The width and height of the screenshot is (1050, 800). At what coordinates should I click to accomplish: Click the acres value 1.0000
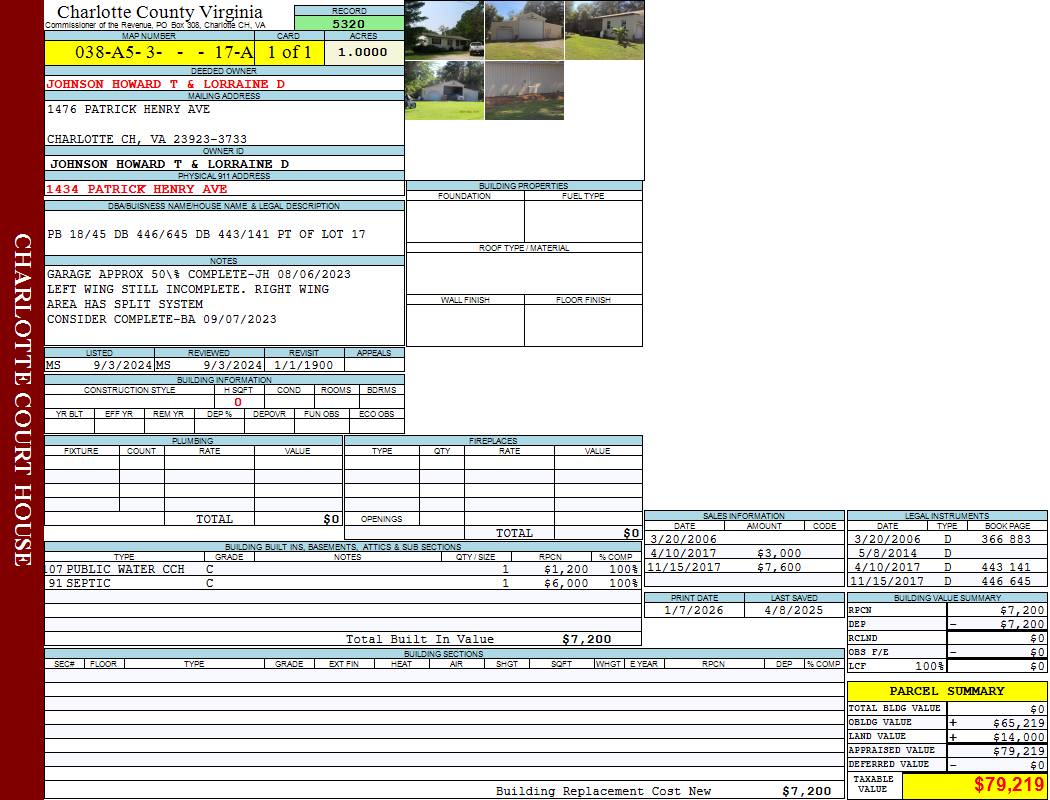point(363,52)
